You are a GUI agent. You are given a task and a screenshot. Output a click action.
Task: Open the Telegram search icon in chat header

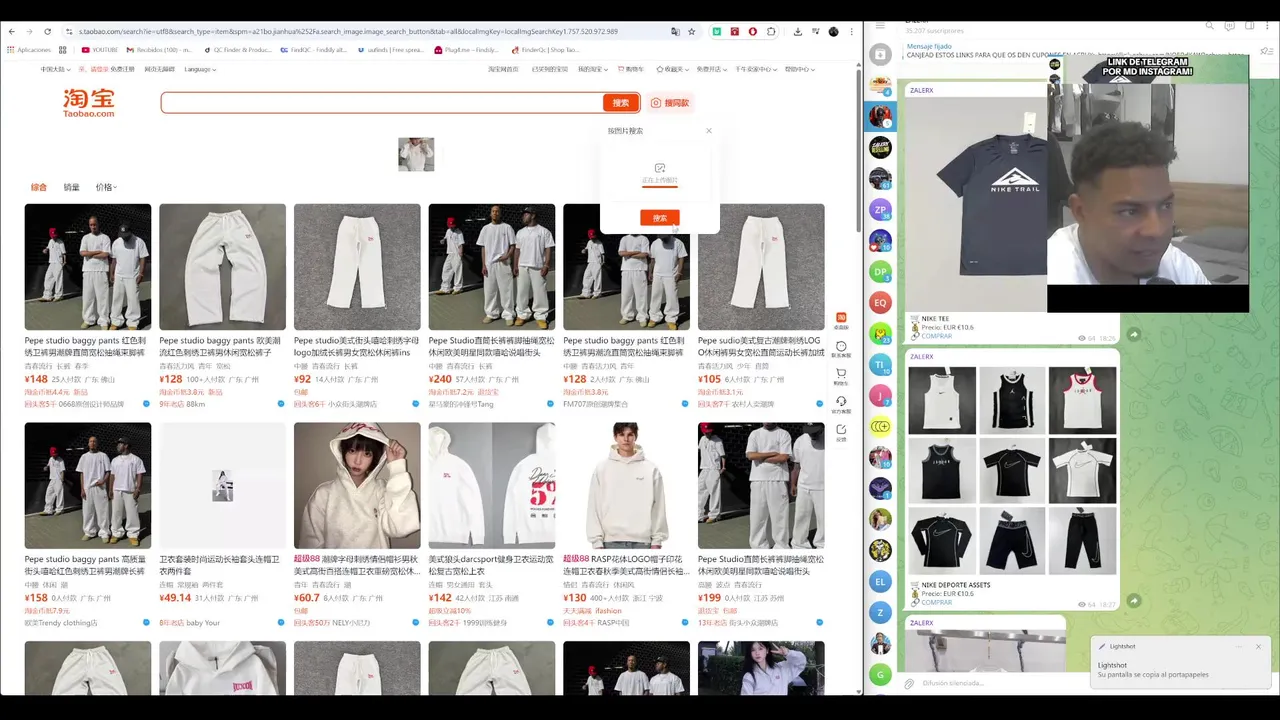click(1210, 26)
